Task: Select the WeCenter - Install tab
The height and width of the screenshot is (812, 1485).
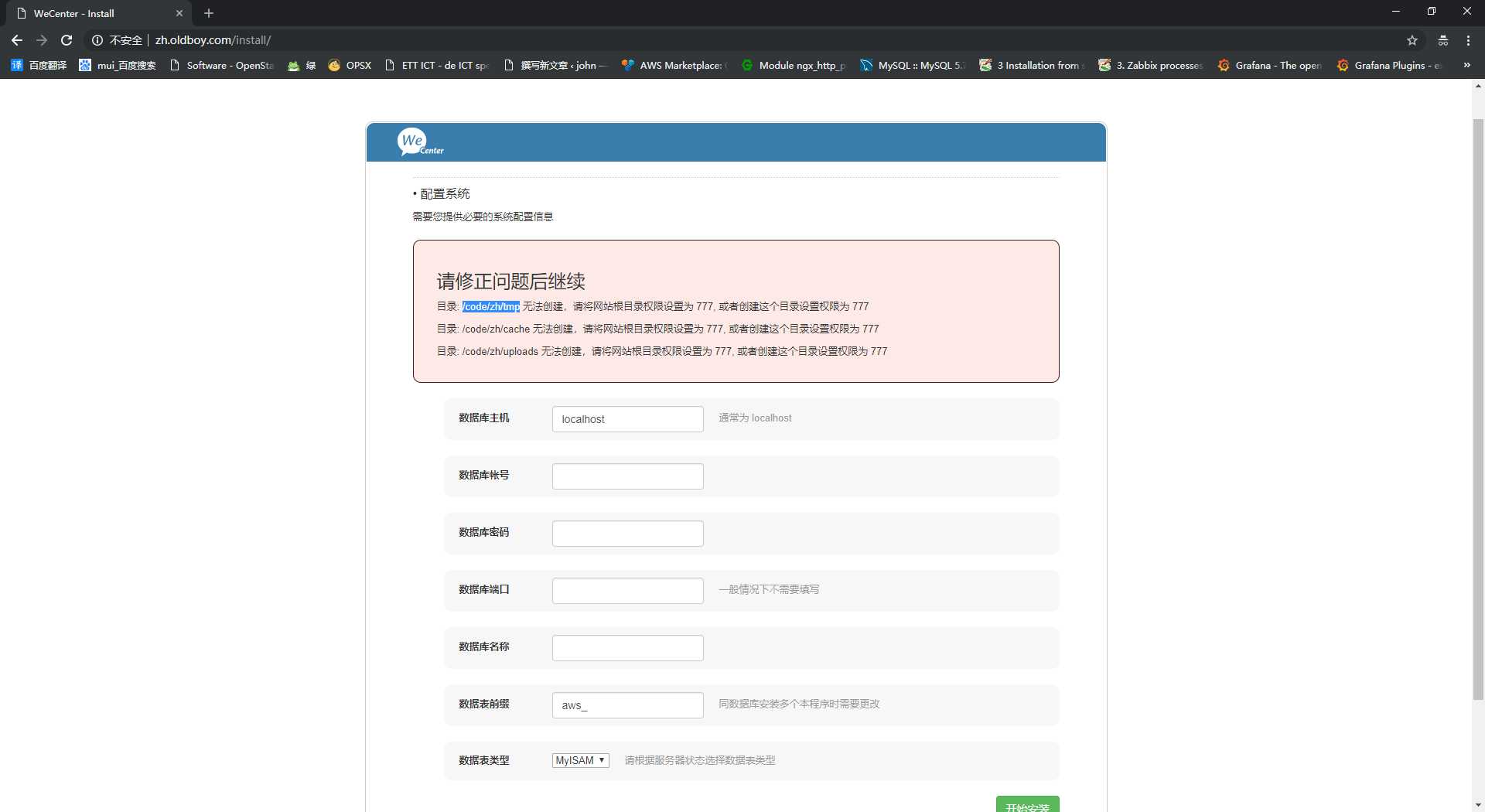Action: click(99, 13)
